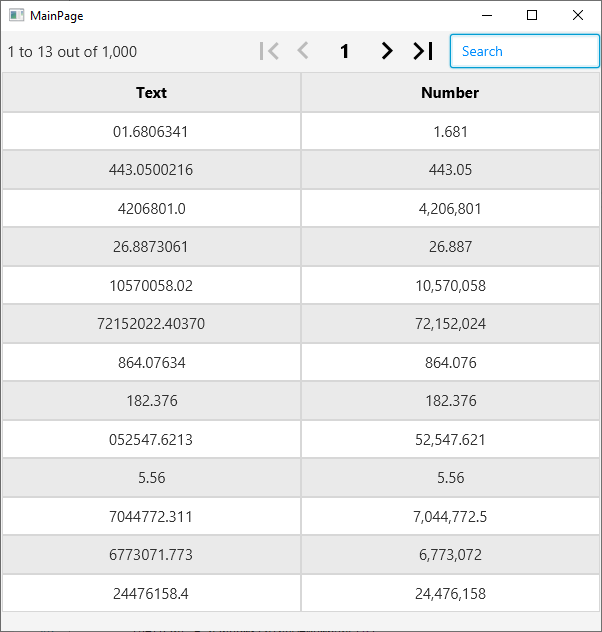Select the Number cell showing 443.05
This screenshot has height=632, width=602.
[x=450, y=170]
